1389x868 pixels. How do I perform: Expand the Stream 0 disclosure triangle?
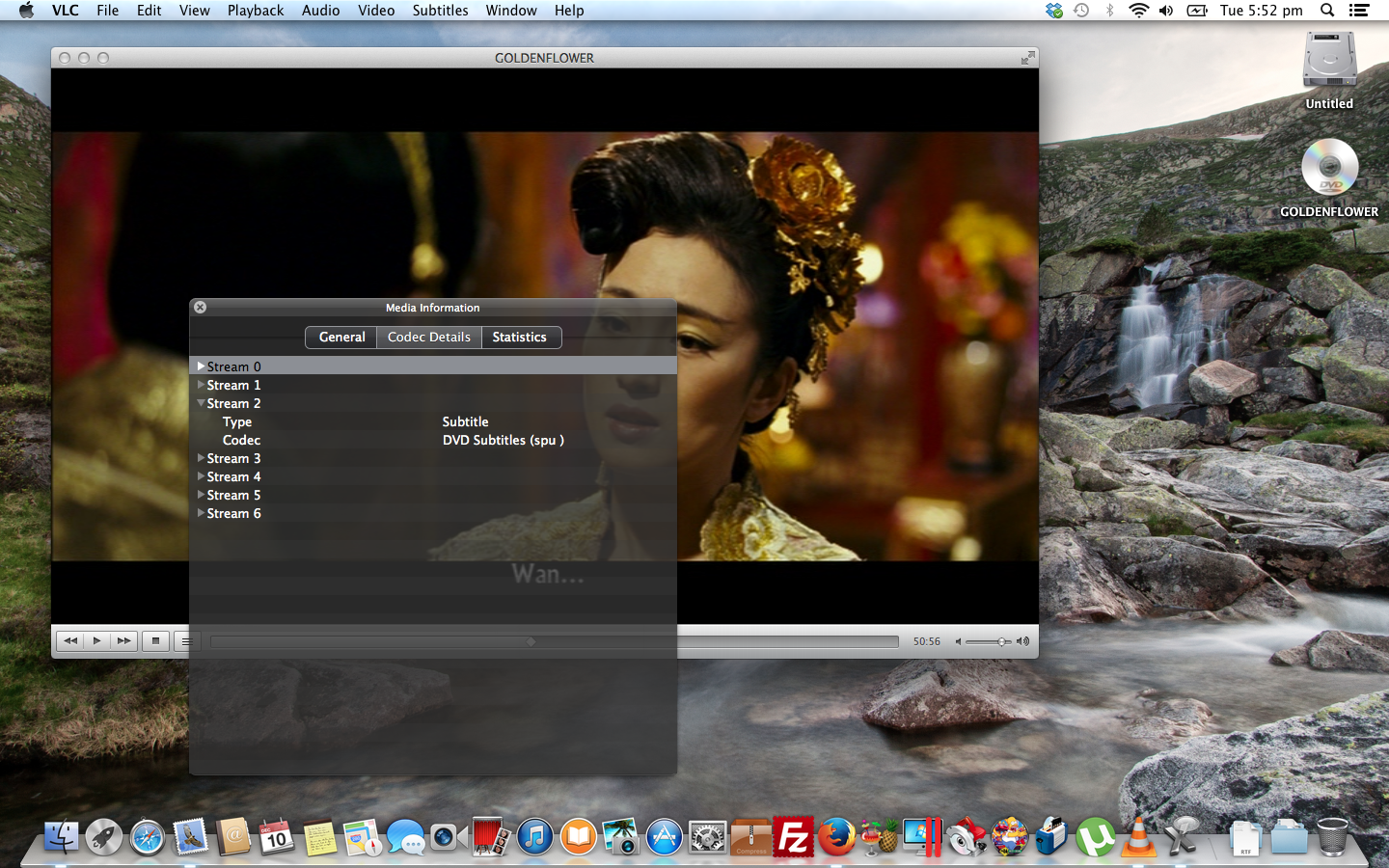pyautogui.click(x=201, y=366)
